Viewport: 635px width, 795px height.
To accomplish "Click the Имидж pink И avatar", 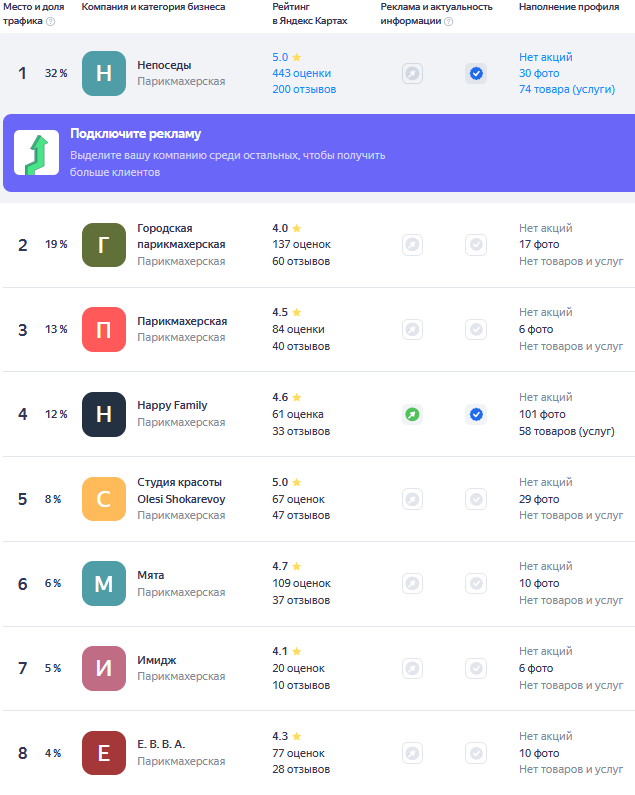I will (x=104, y=668).
